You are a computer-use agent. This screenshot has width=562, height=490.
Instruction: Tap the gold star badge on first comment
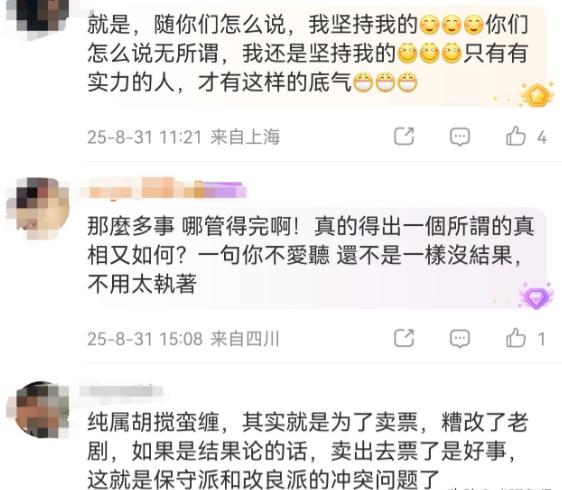(x=537, y=95)
